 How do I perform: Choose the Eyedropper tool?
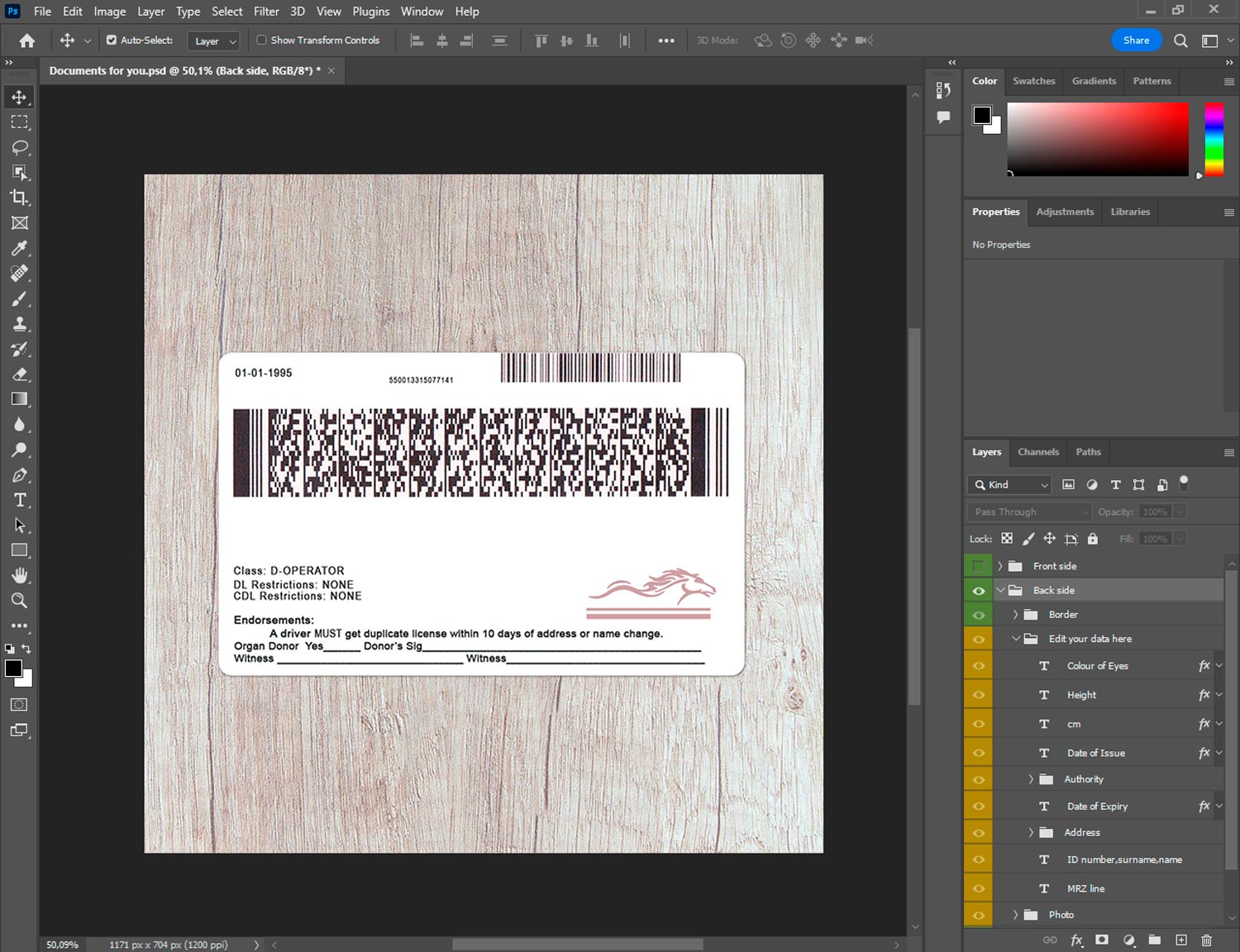coord(19,248)
